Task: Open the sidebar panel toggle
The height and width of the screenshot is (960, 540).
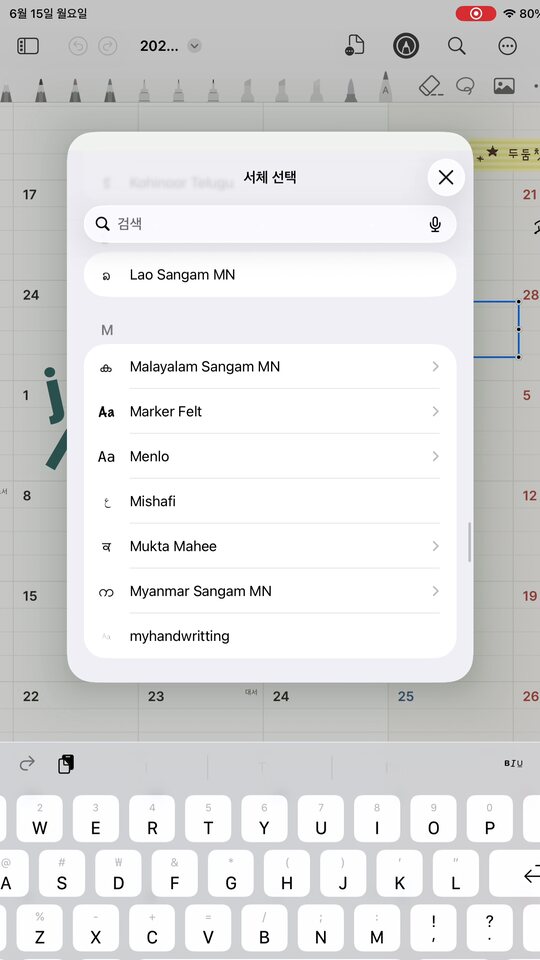Action: point(28,46)
